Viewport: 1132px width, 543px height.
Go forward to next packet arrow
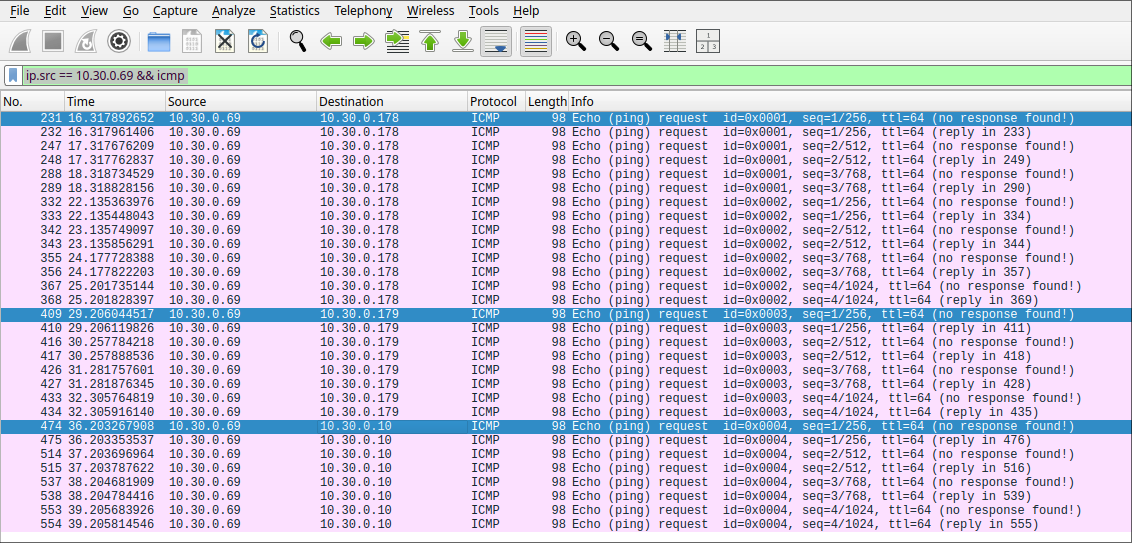pos(364,41)
